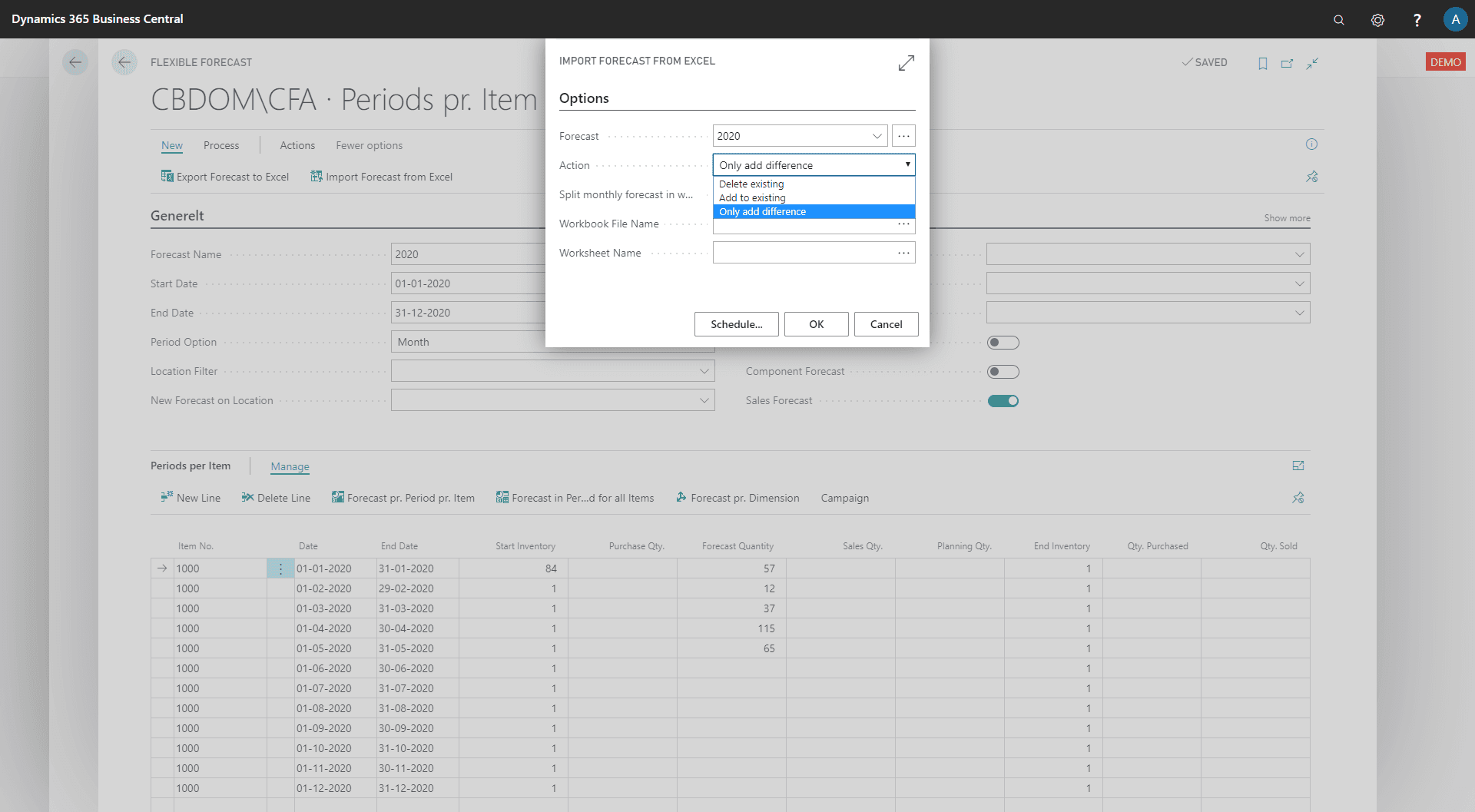Open row menu for first 1000 line
The height and width of the screenshot is (812, 1475).
click(280, 568)
